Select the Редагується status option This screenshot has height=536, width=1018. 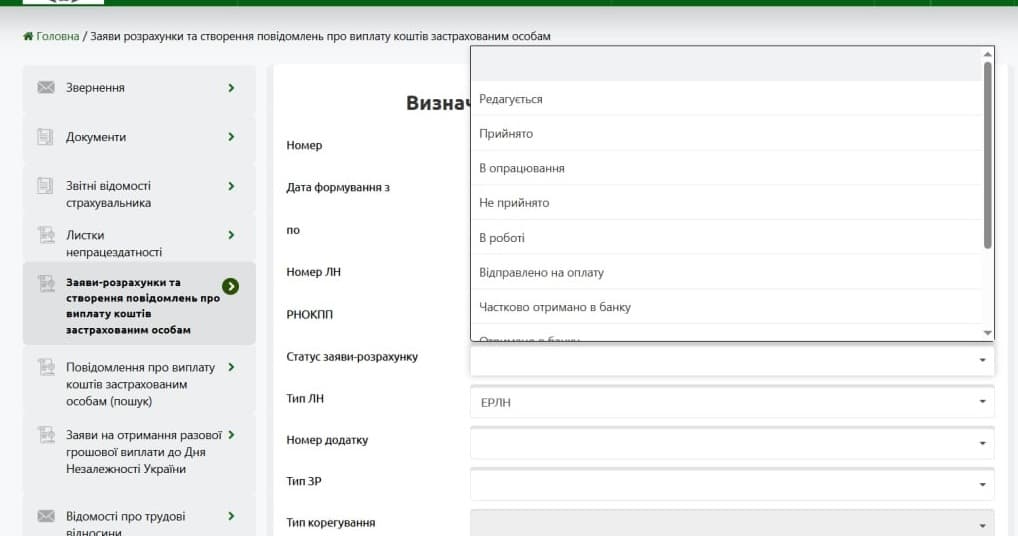pos(727,99)
